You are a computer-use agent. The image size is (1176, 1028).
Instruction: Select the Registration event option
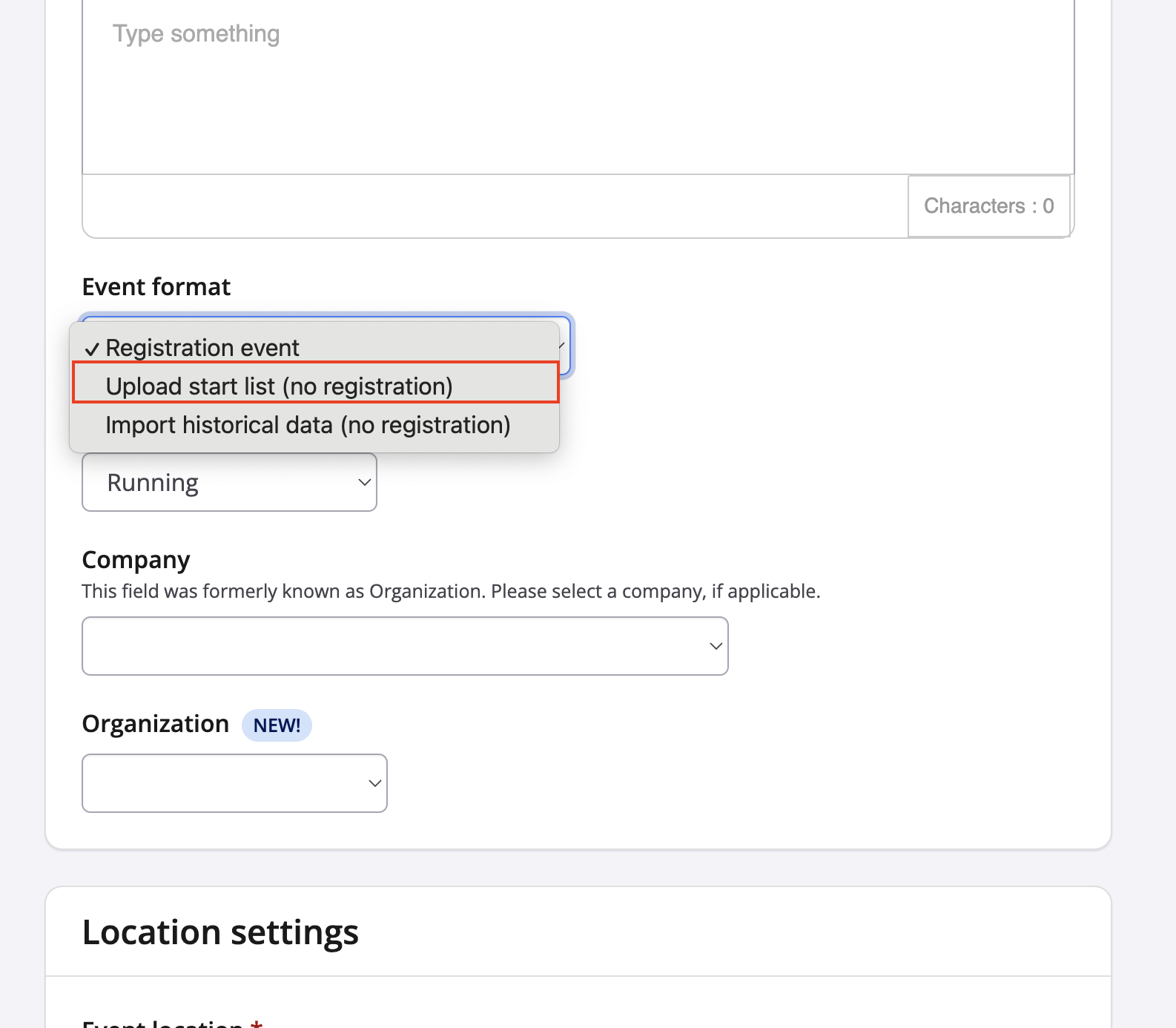(x=202, y=347)
